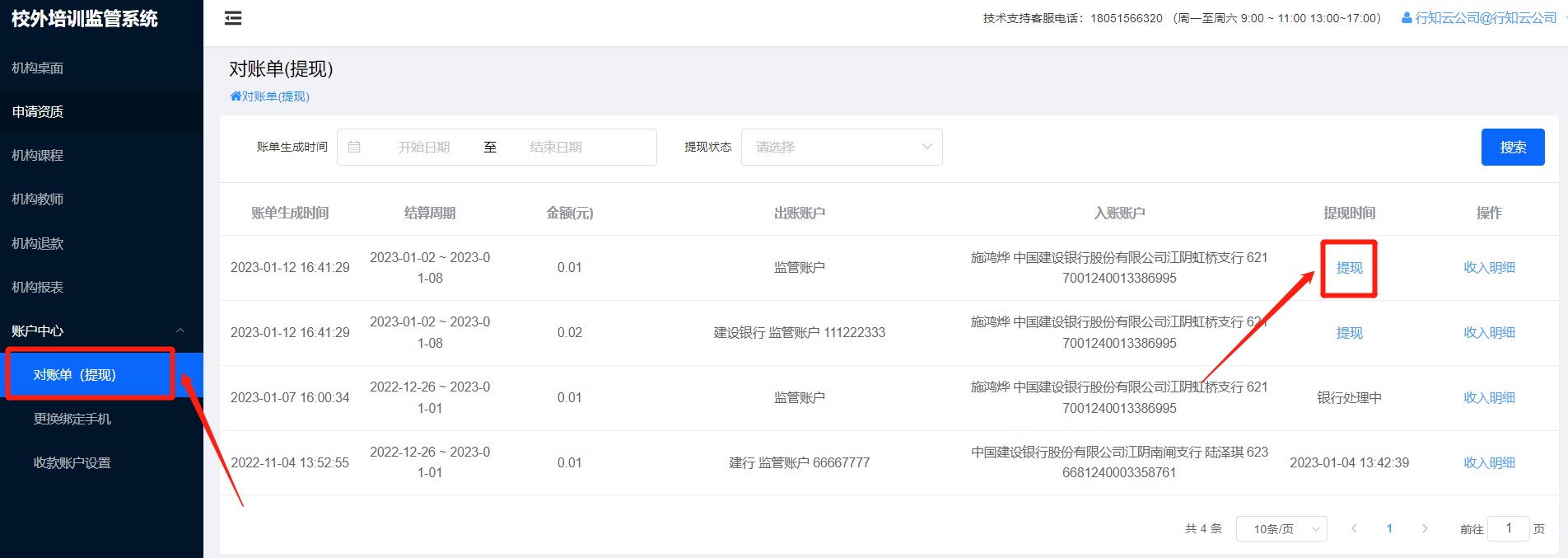Click the home icon in breadcrumb

(236, 96)
